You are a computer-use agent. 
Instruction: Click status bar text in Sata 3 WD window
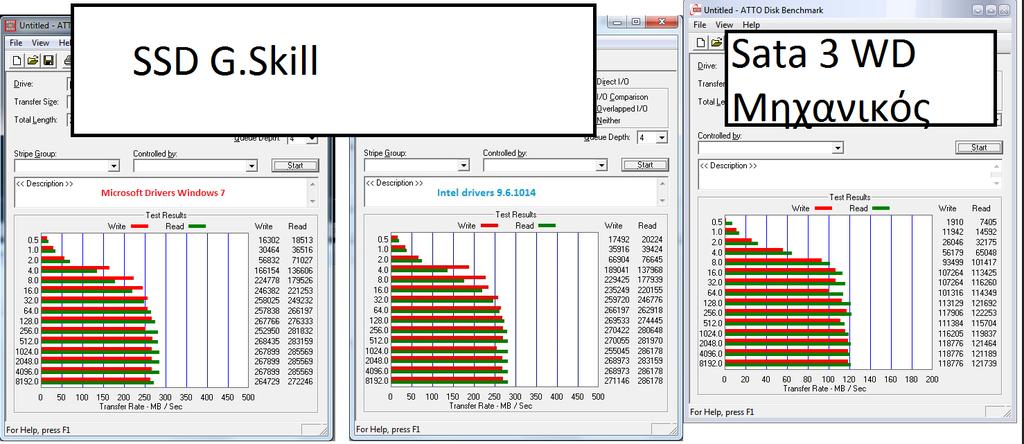(722, 412)
